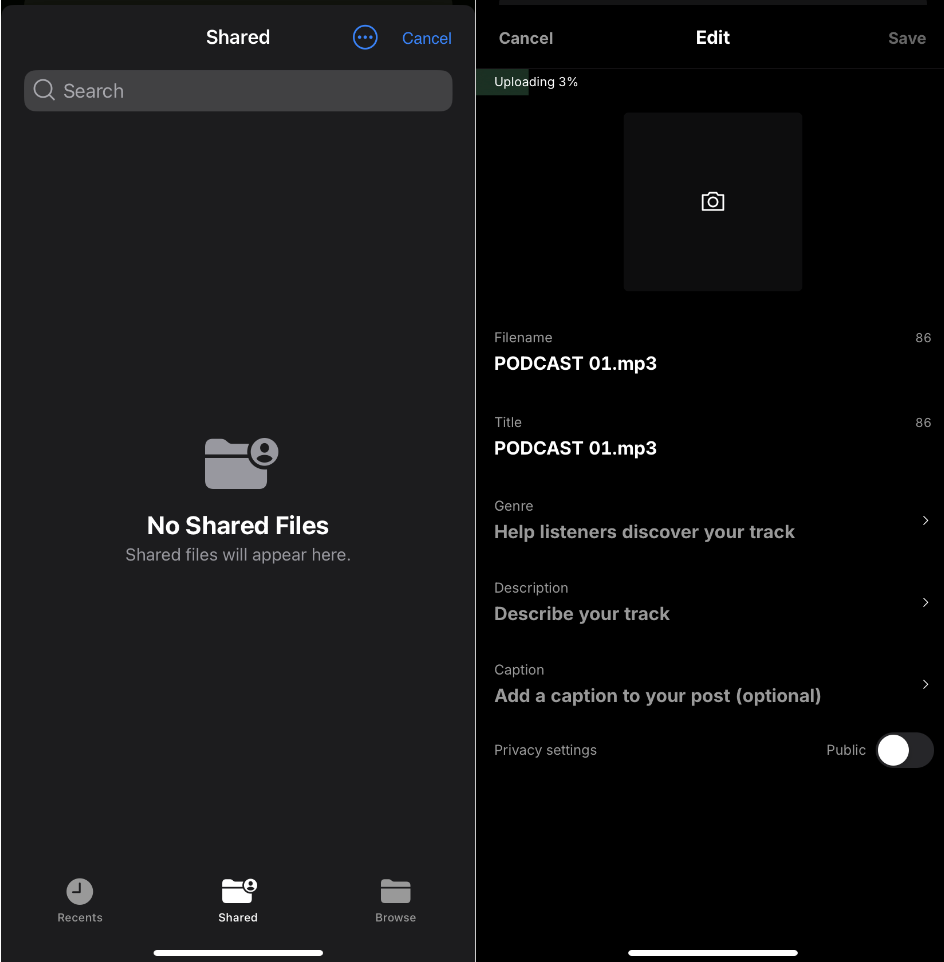The image size is (944, 962).
Task: Switch to the Recents tab
Action: [x=80, y=901]
